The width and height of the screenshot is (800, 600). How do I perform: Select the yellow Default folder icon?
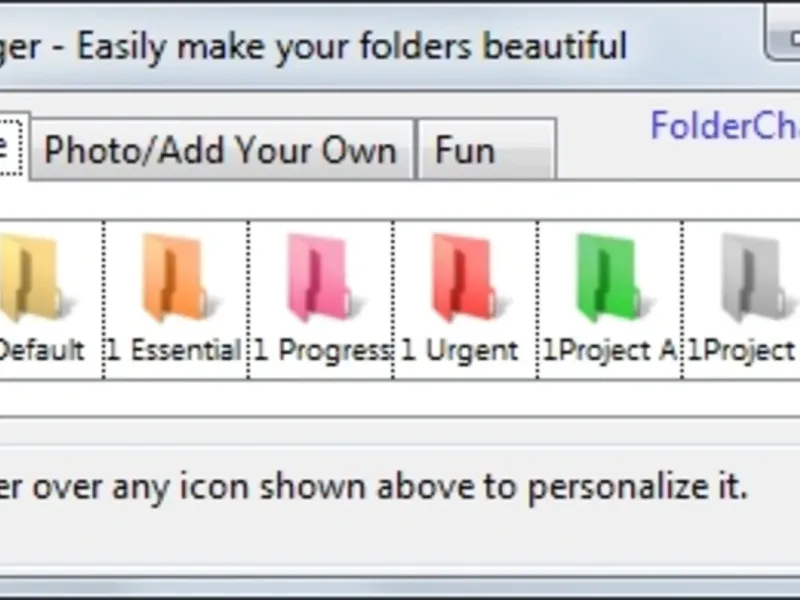30,278
